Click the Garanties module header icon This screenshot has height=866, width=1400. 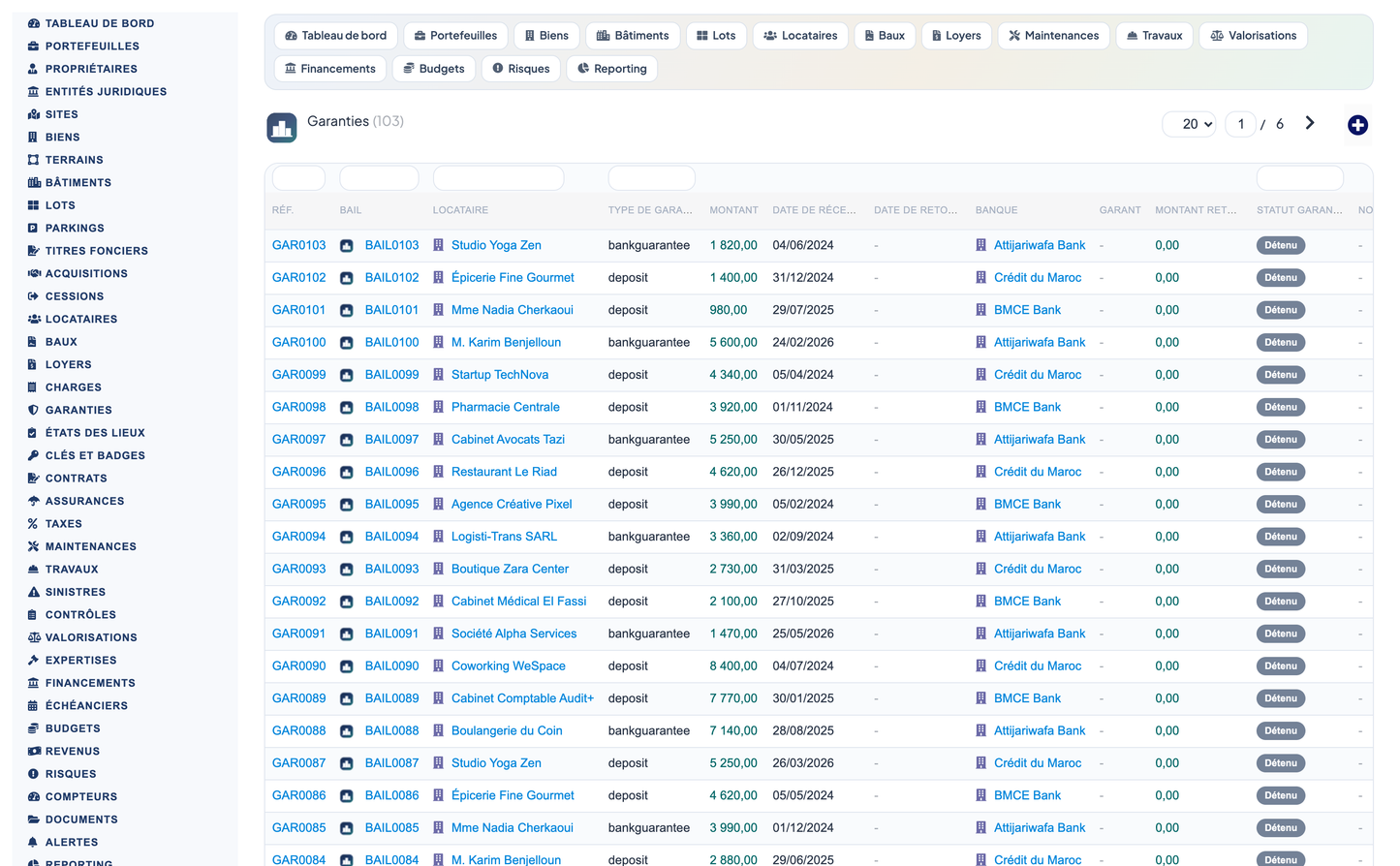[282, 128]
